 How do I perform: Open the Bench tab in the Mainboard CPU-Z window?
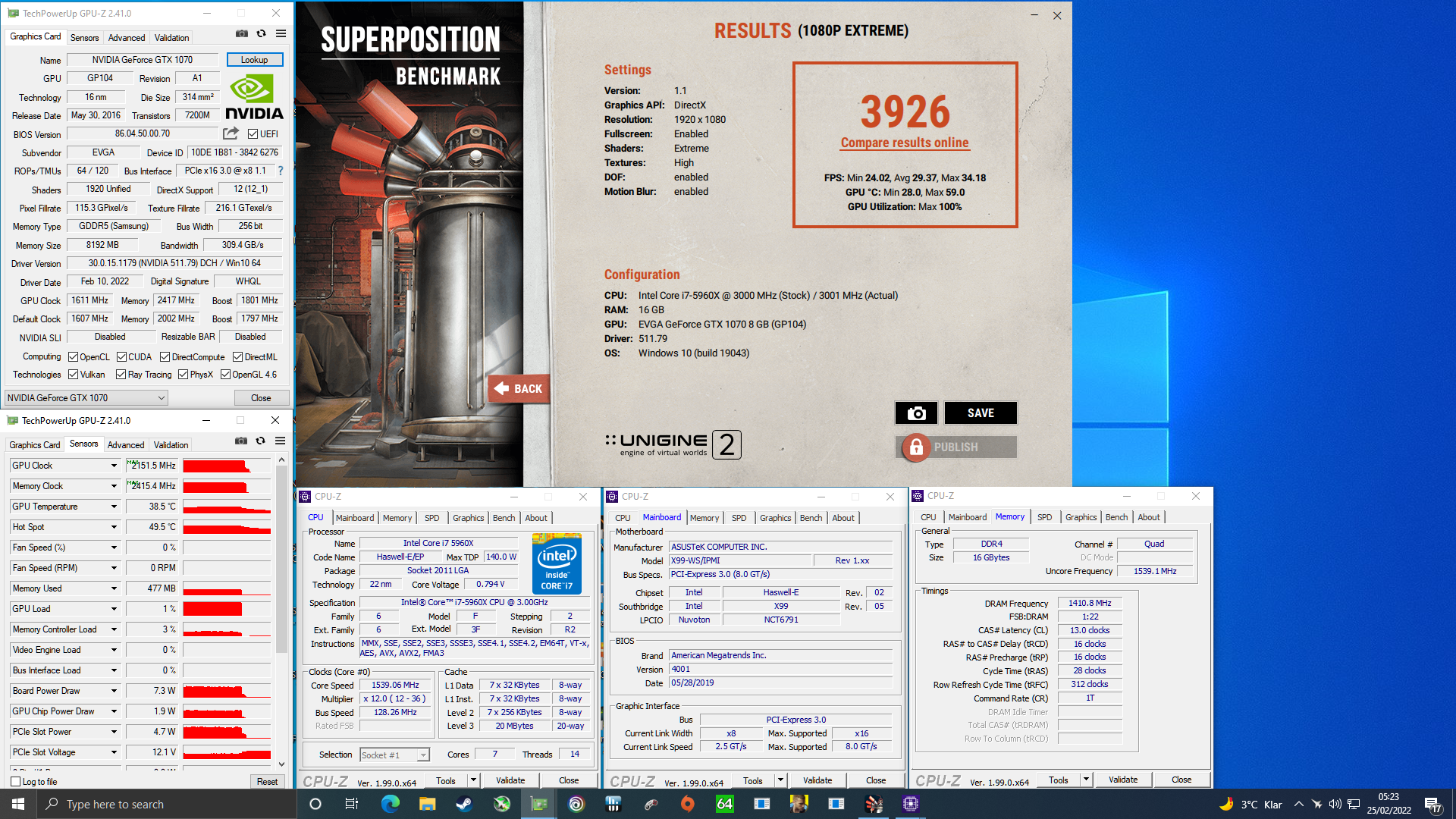[x=811, y=518]
